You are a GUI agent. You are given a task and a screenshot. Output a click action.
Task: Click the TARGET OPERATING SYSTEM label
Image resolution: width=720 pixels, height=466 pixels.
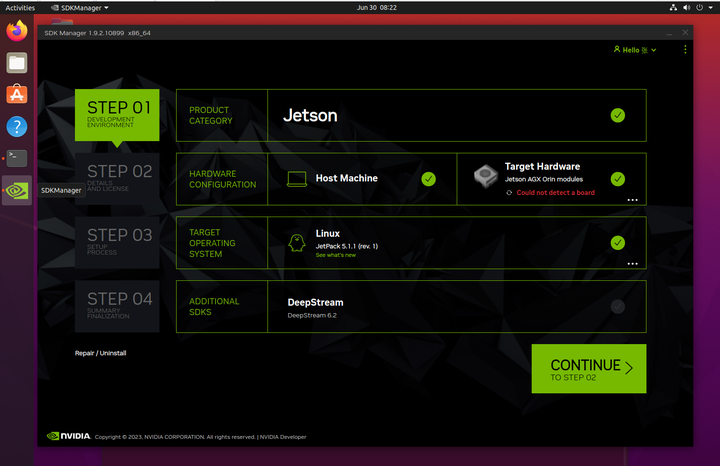tap(212, 243)
